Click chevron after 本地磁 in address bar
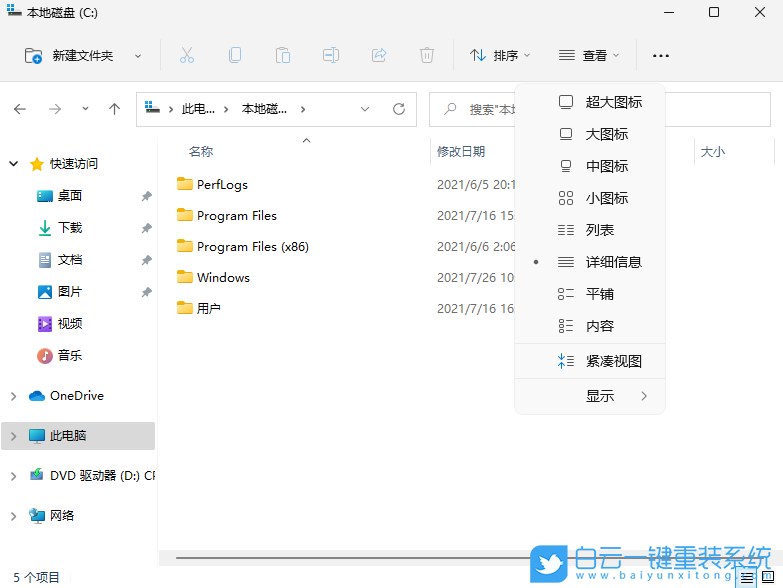Viewport: 783px width, 588px height. click(303, 109)
